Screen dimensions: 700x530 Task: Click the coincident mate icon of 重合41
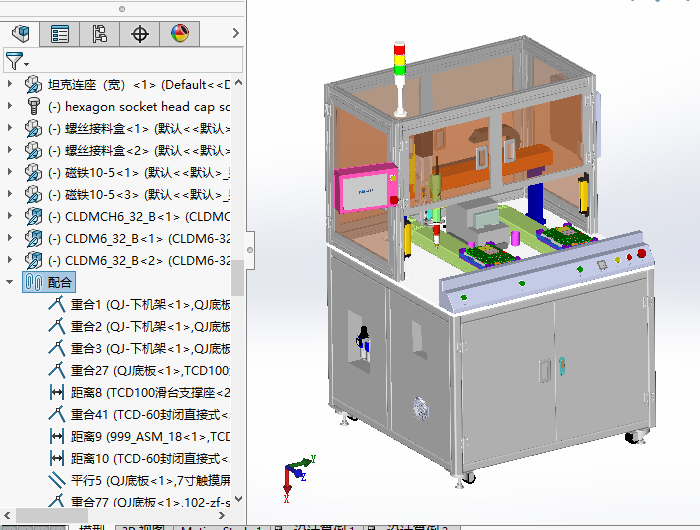(x=57, y=414)
